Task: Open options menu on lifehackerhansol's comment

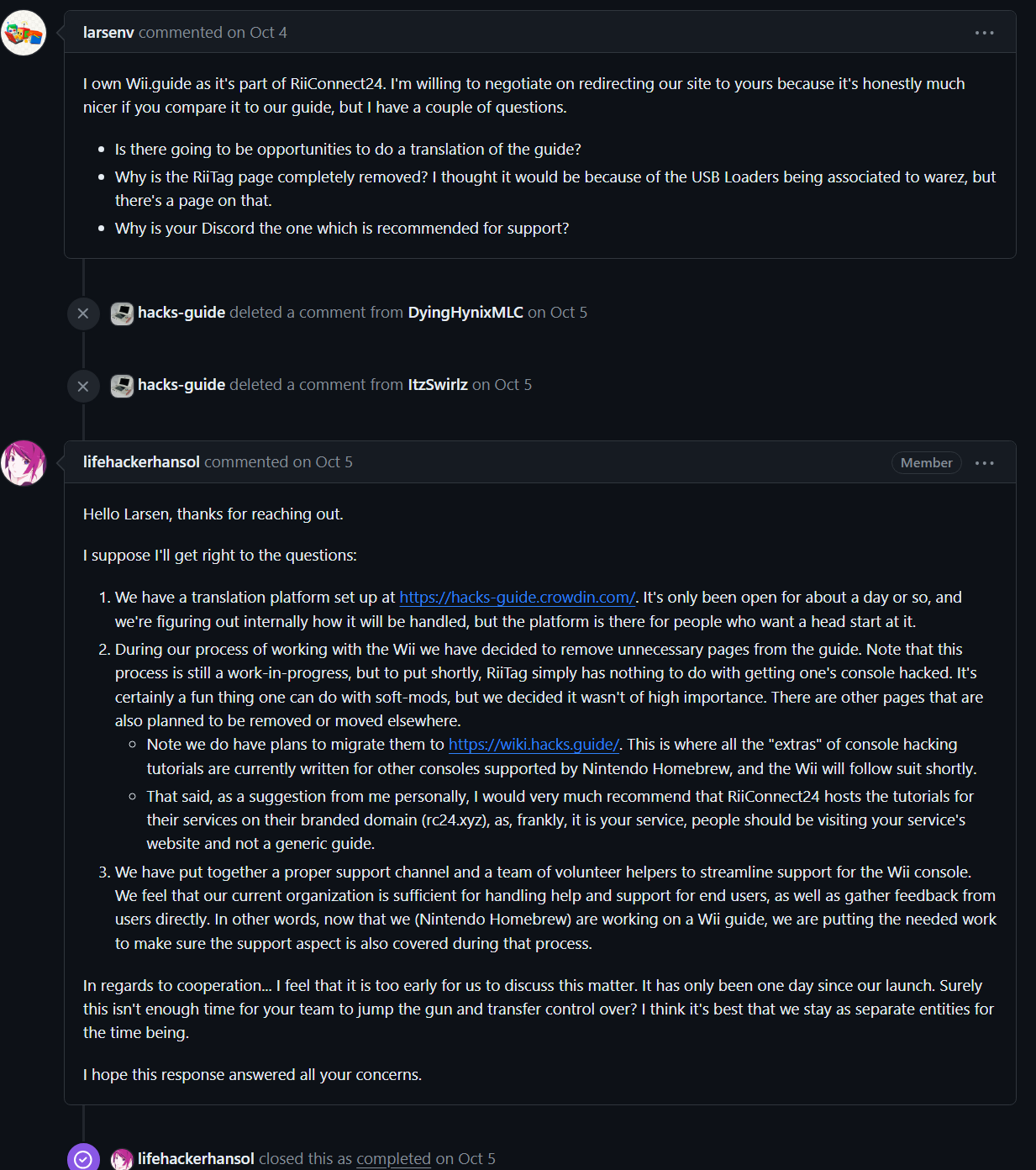Action: [x=984, y=463]
